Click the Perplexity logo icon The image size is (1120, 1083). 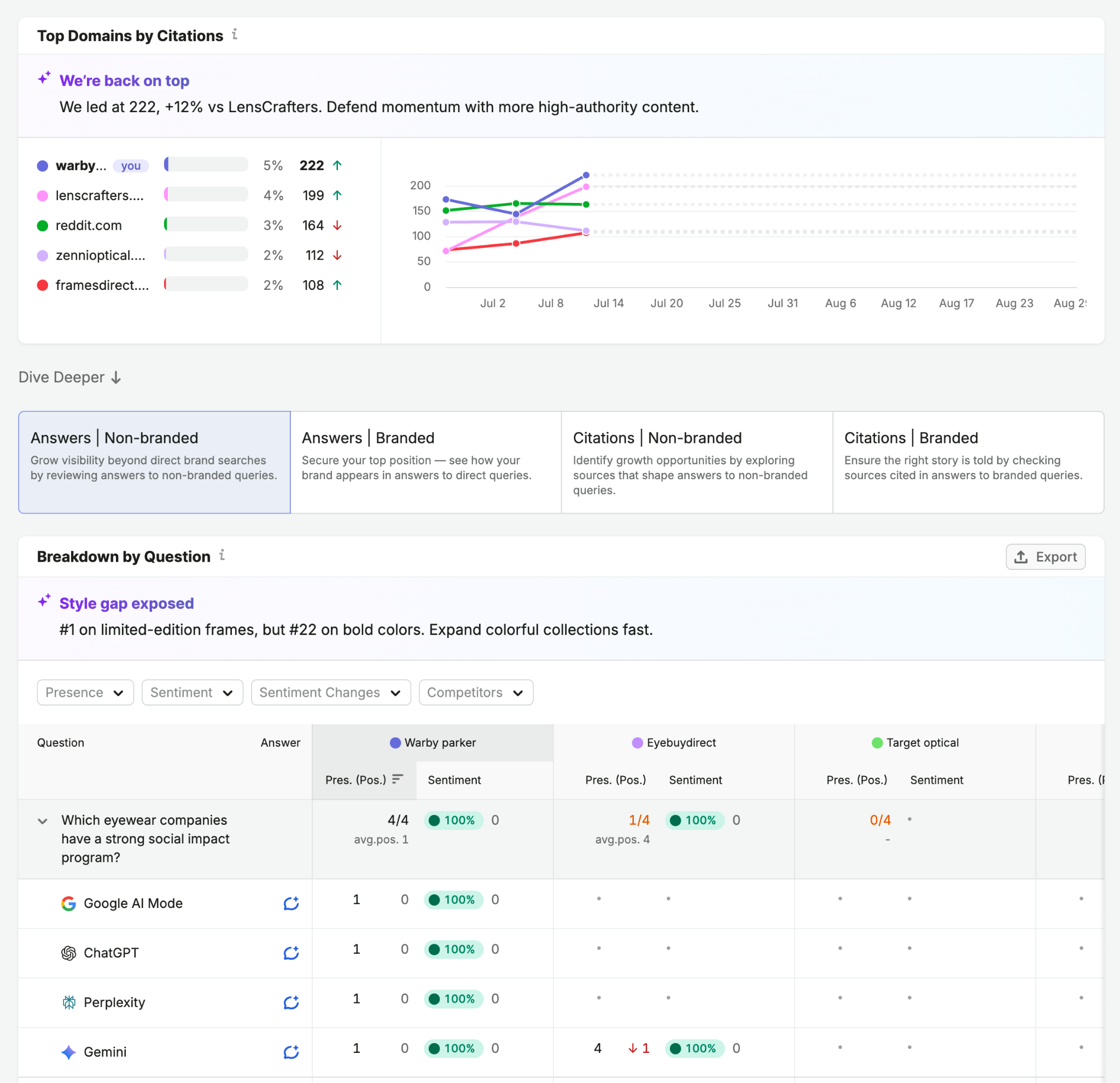tap(68, 1003)
